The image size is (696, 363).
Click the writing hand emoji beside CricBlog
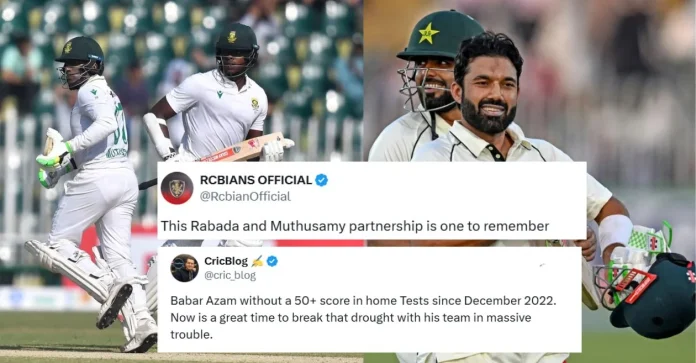257,261
